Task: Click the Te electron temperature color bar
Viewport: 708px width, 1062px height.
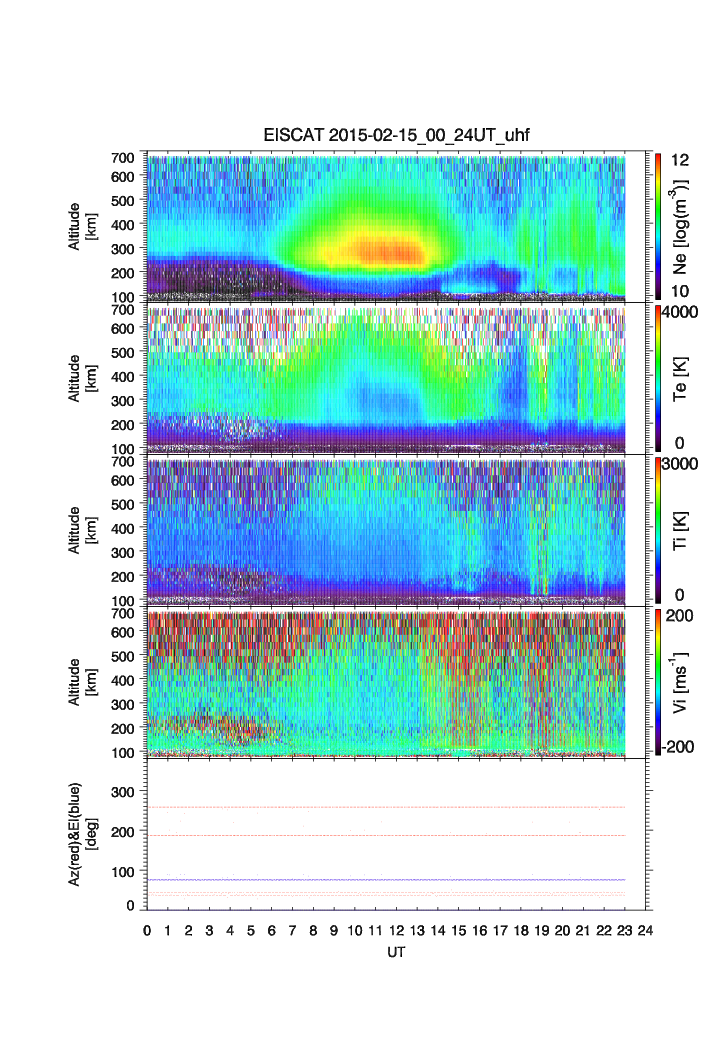Action: click(x=658, y=378)
